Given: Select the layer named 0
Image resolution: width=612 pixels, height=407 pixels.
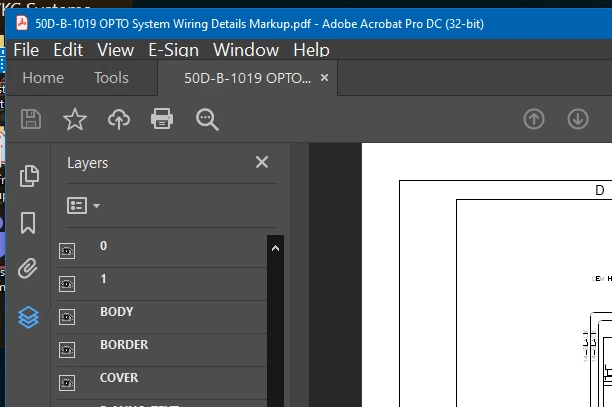Looking at the screenshot, I should pos(103,245).
